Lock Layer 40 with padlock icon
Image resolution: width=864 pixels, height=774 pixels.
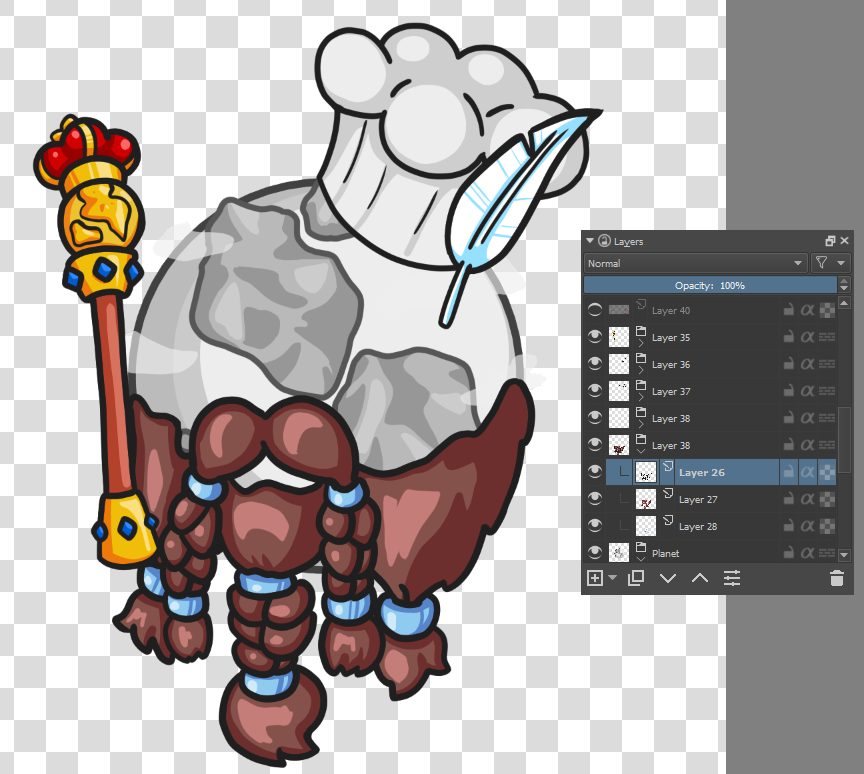789,310
